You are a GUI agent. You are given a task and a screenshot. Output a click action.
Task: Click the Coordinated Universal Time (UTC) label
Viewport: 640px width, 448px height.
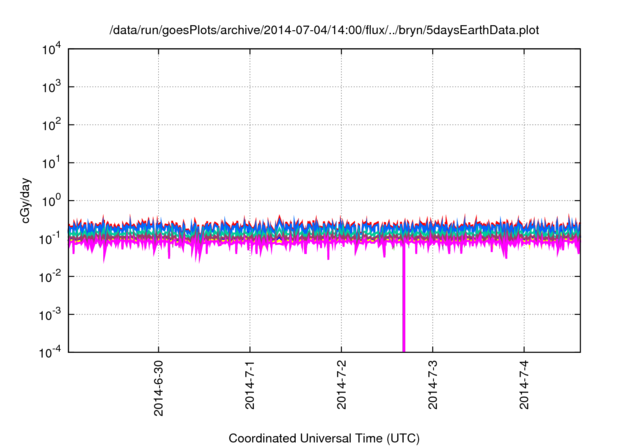point(324,438)
